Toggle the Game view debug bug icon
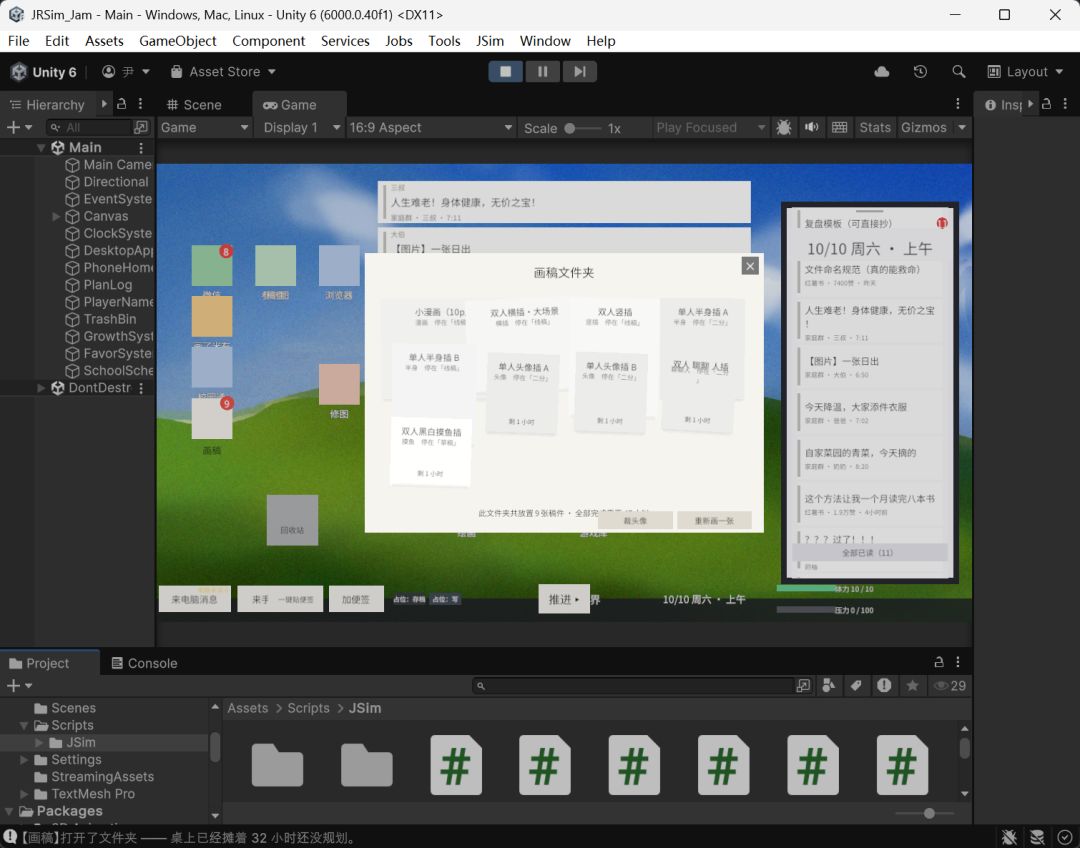The height and width of the screenshot is (848, 1080). coord(783,127)
